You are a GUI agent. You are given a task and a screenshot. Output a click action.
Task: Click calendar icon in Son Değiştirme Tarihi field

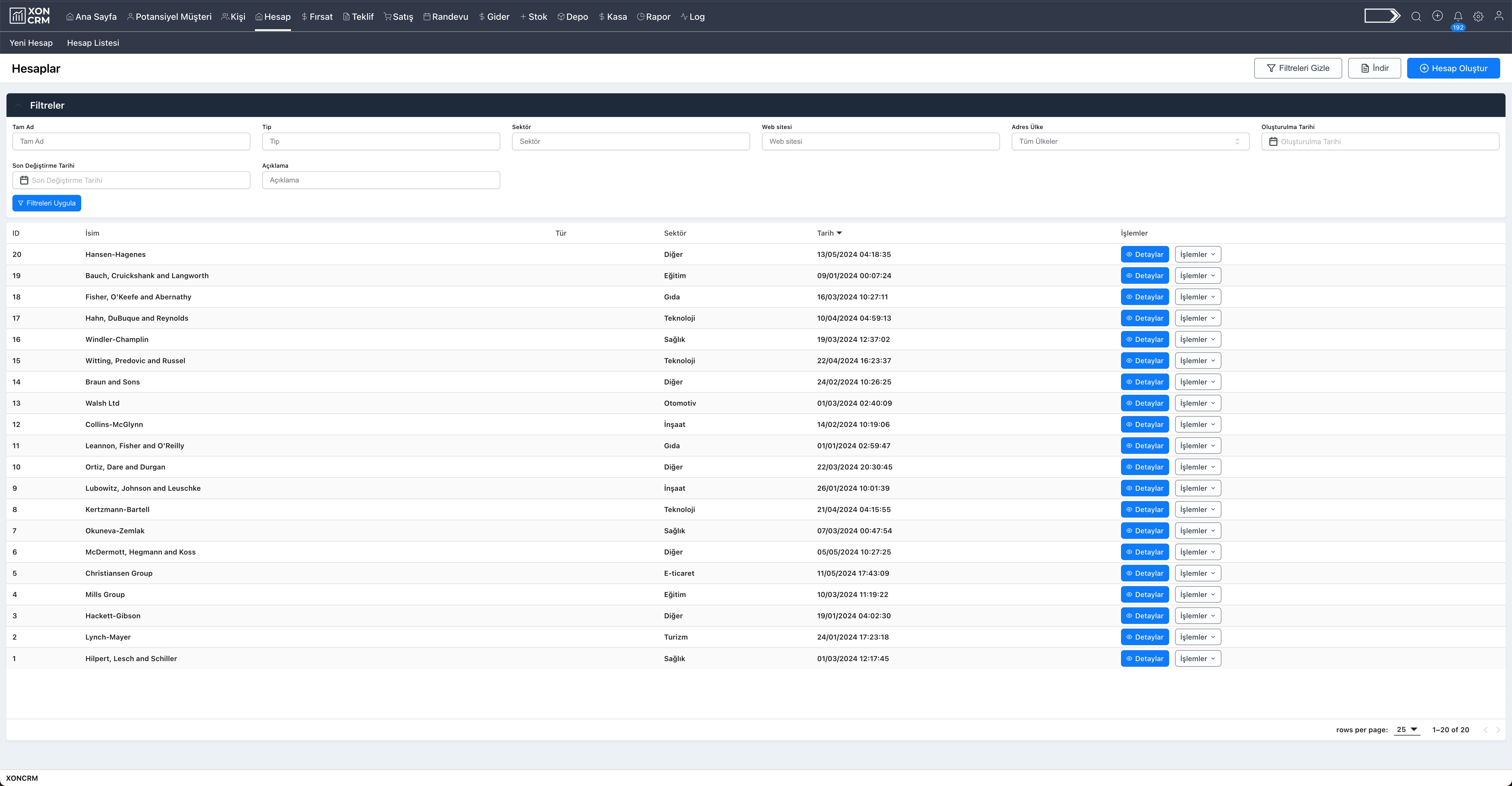(x=24, y=180)
